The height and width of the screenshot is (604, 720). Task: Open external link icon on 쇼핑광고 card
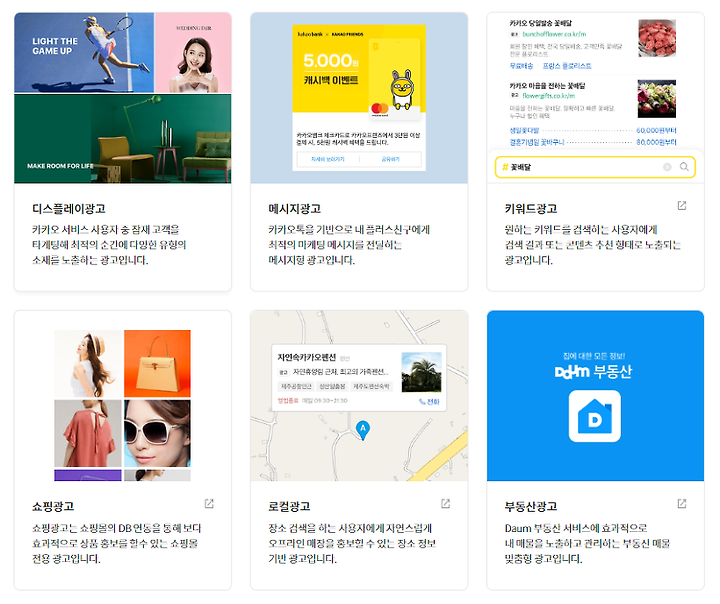point(209,503)
